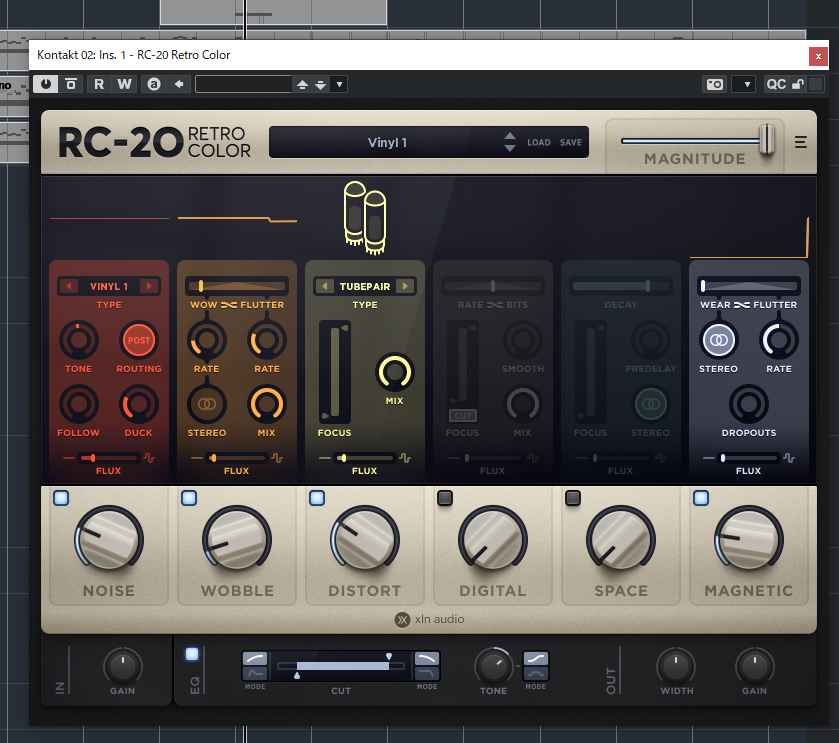Click the host preset name field

coord(244,85)
